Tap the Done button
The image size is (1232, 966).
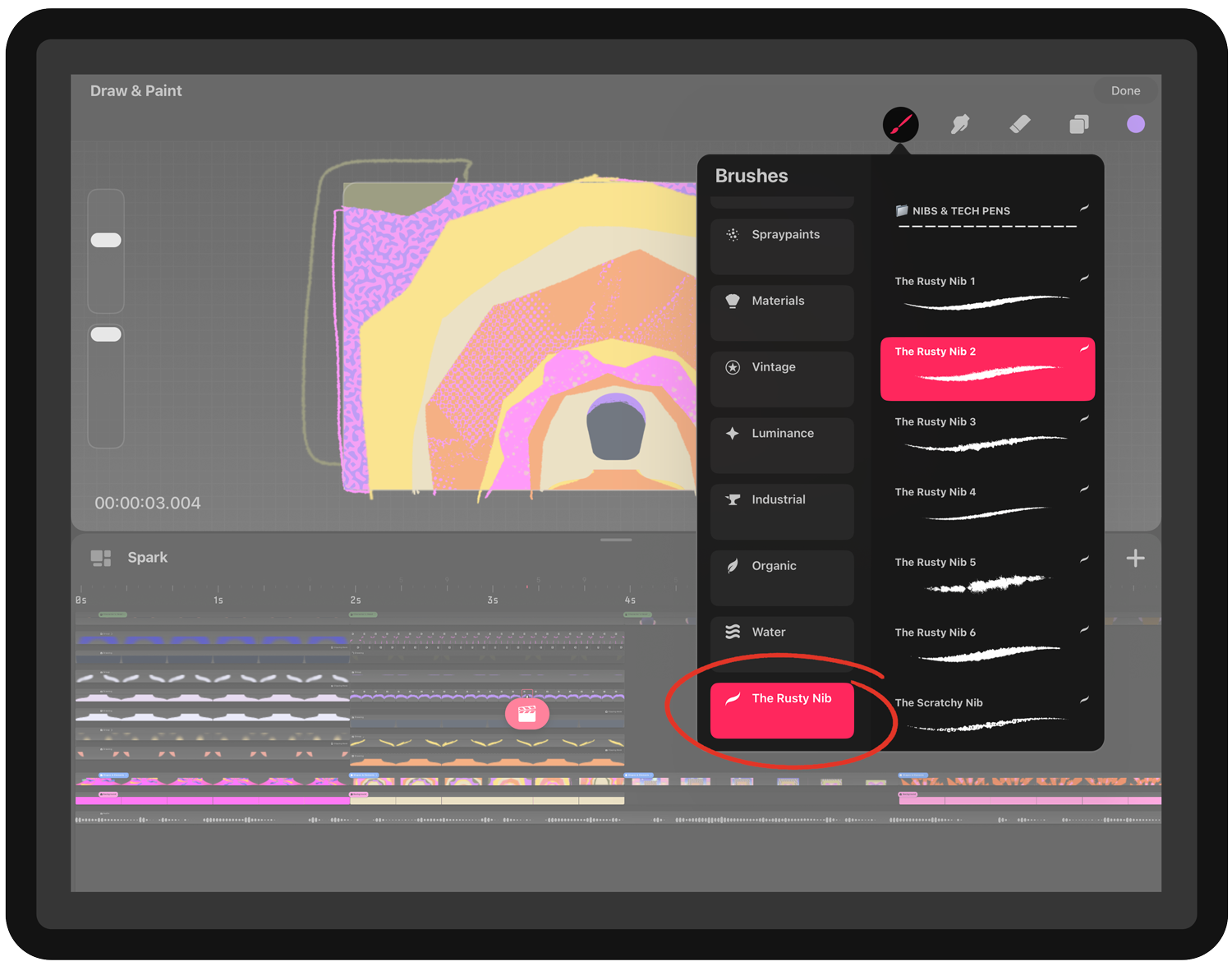point(1125,90)
